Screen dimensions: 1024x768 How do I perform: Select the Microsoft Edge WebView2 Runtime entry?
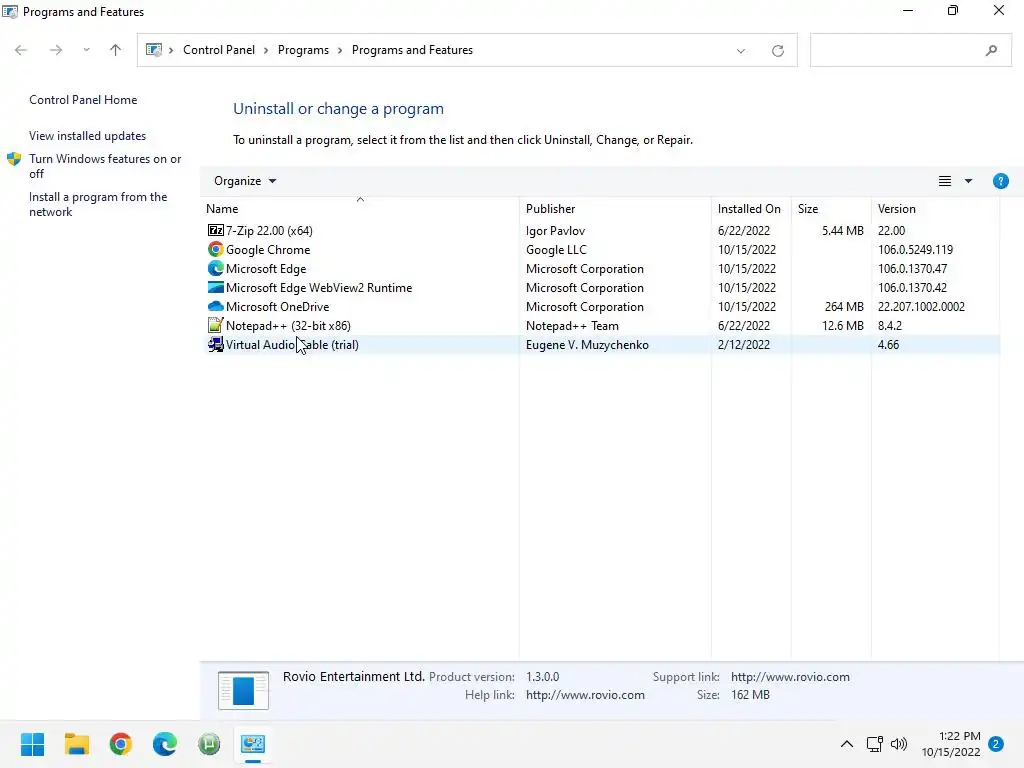319,287
